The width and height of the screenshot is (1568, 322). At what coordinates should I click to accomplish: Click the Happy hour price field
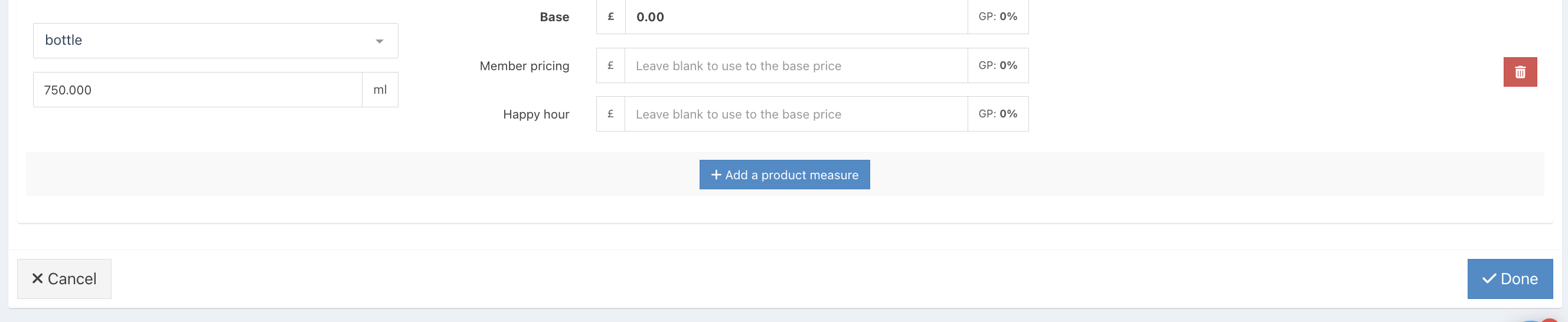pos(796,114)
